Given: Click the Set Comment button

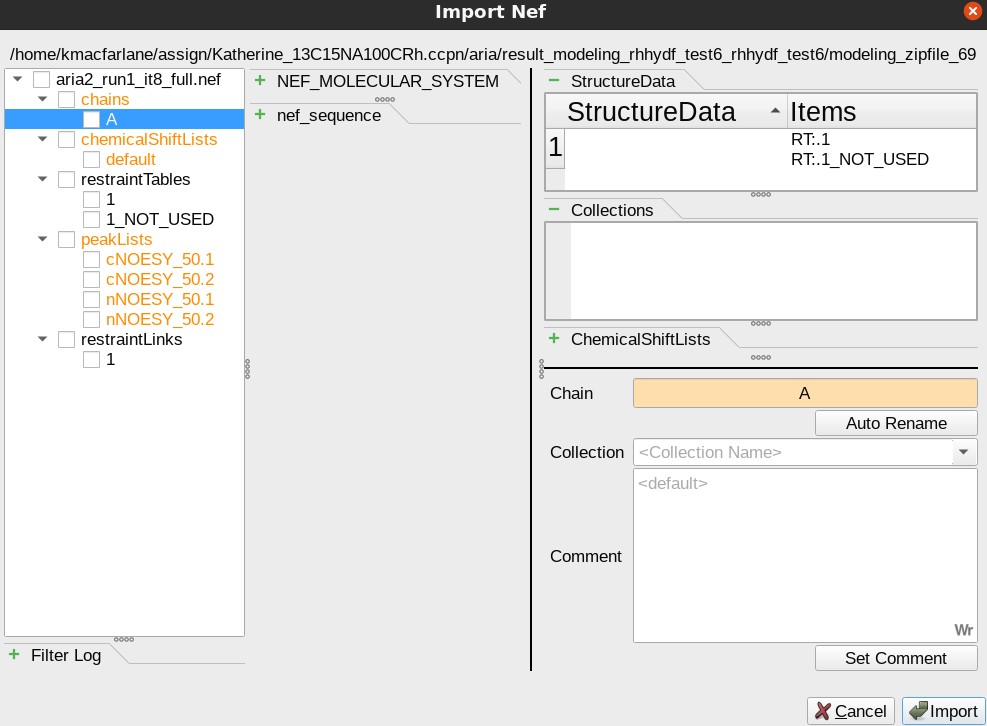Looking at the screenshot, I should click(896, 658).
